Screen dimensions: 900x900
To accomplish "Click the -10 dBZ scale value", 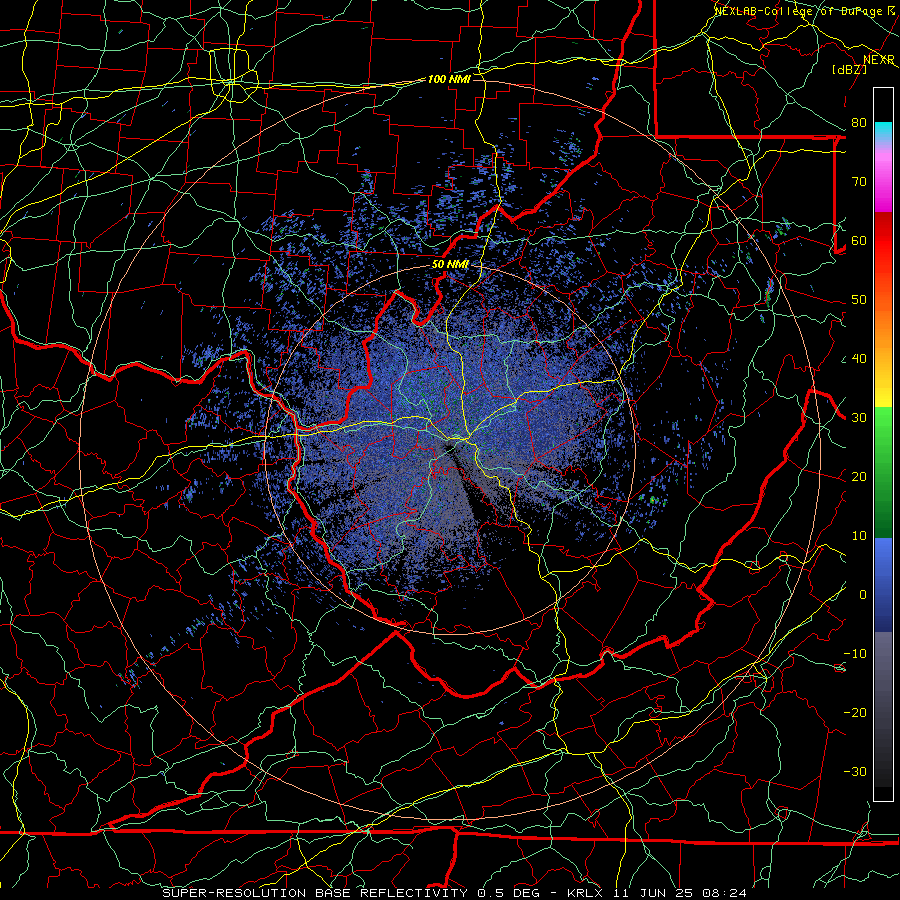I will click(855, 654).
